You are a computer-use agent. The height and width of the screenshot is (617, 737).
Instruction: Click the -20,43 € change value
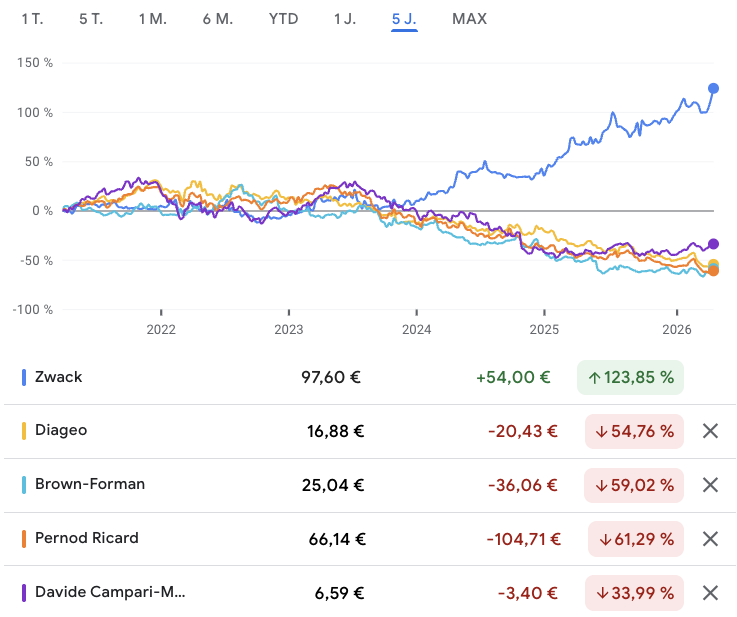point(523,431)
